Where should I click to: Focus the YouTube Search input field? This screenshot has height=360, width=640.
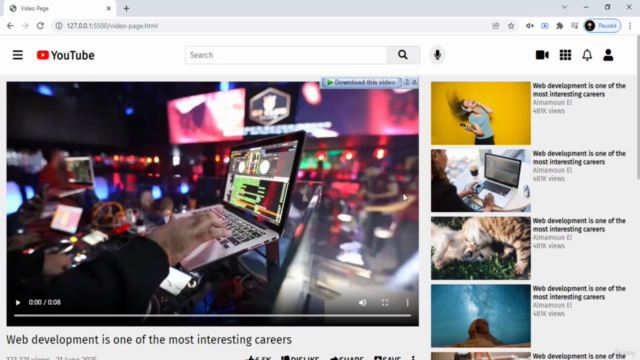pos(286,55)
